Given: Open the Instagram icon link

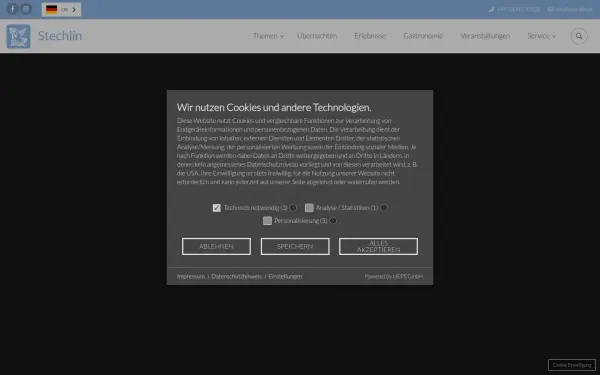Looking at the screenshot, I should click(26, 9).
